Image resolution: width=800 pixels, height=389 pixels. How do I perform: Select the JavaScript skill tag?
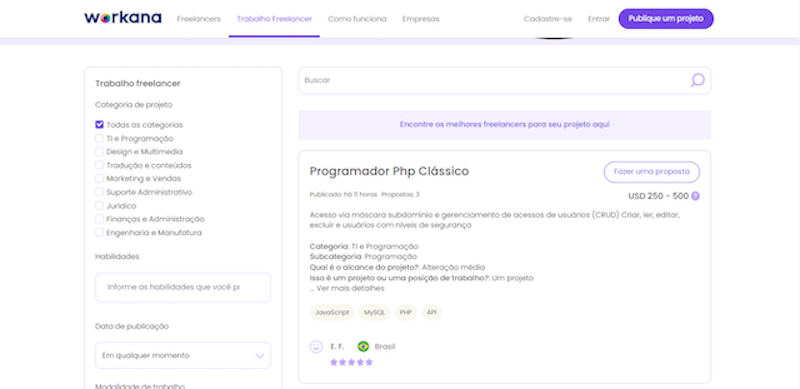coord(332,312)
